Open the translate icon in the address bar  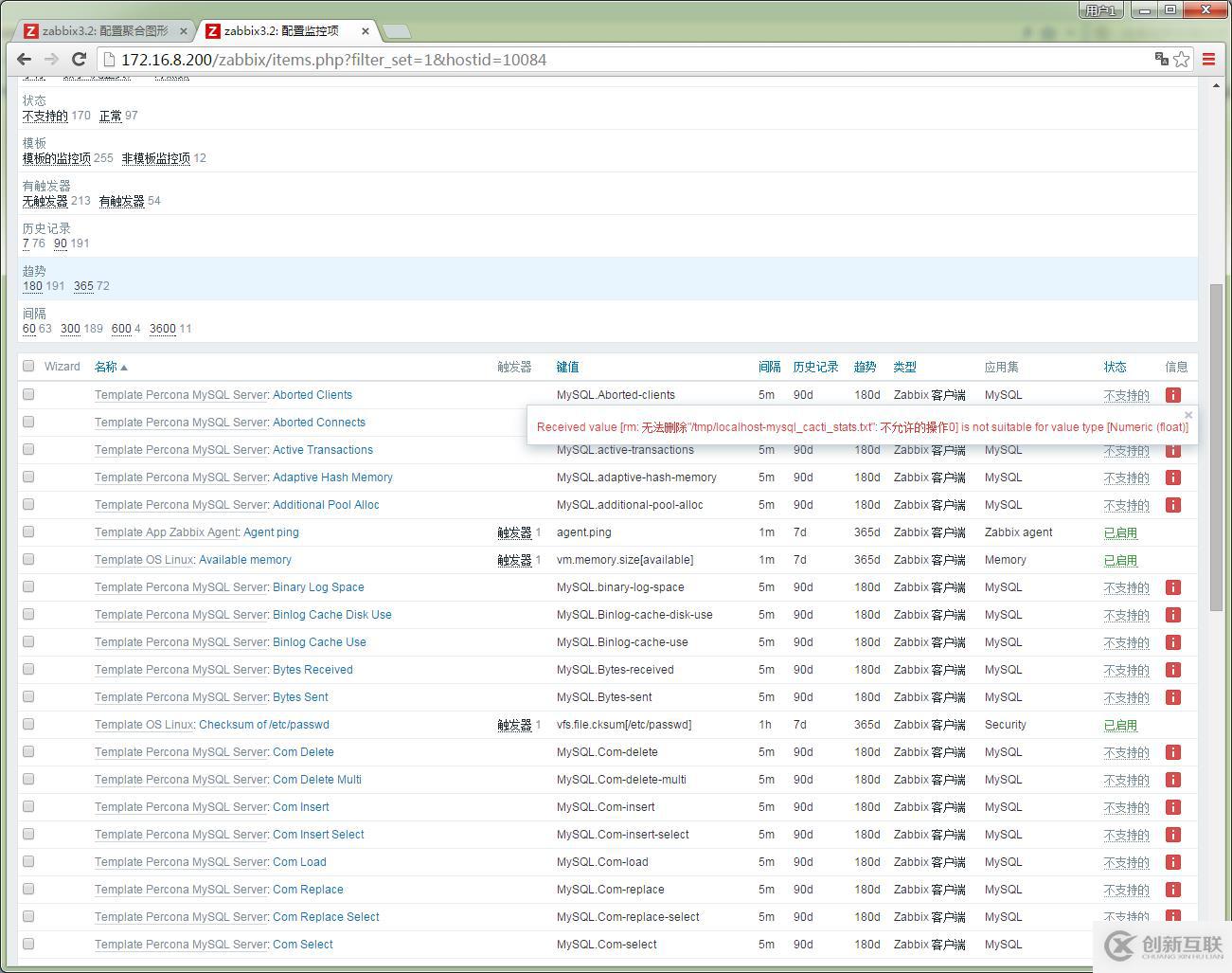[1161, 59]
